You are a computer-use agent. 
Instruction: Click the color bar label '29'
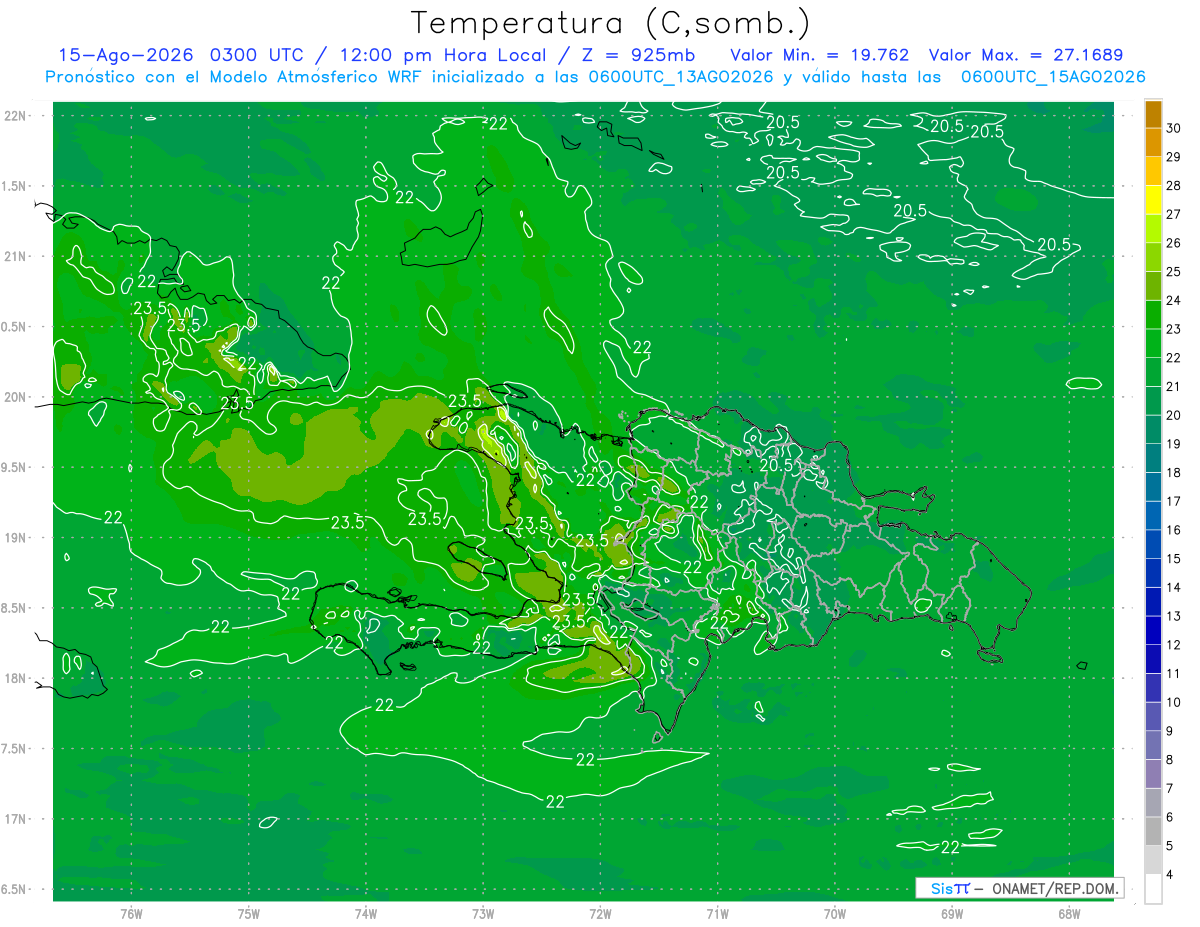(x=1174, y=157)
